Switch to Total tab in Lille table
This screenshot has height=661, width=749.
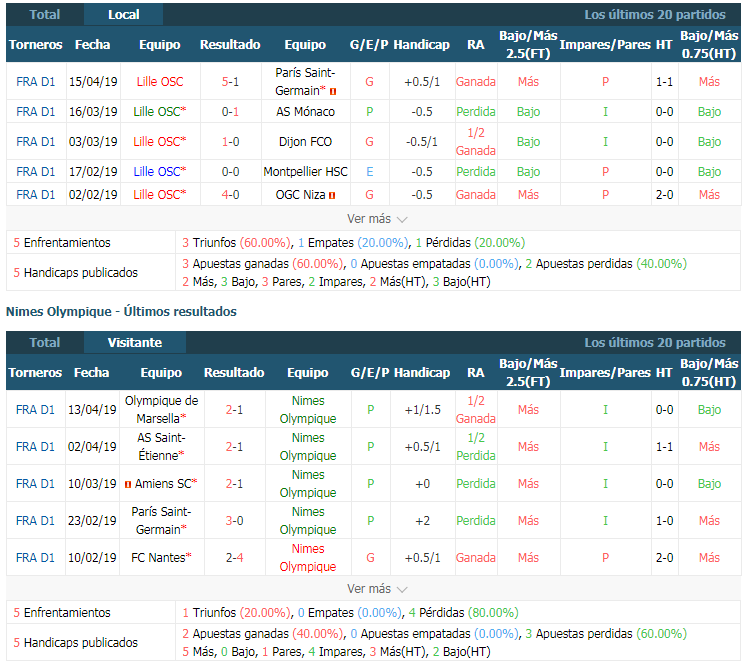pos(44,14)
